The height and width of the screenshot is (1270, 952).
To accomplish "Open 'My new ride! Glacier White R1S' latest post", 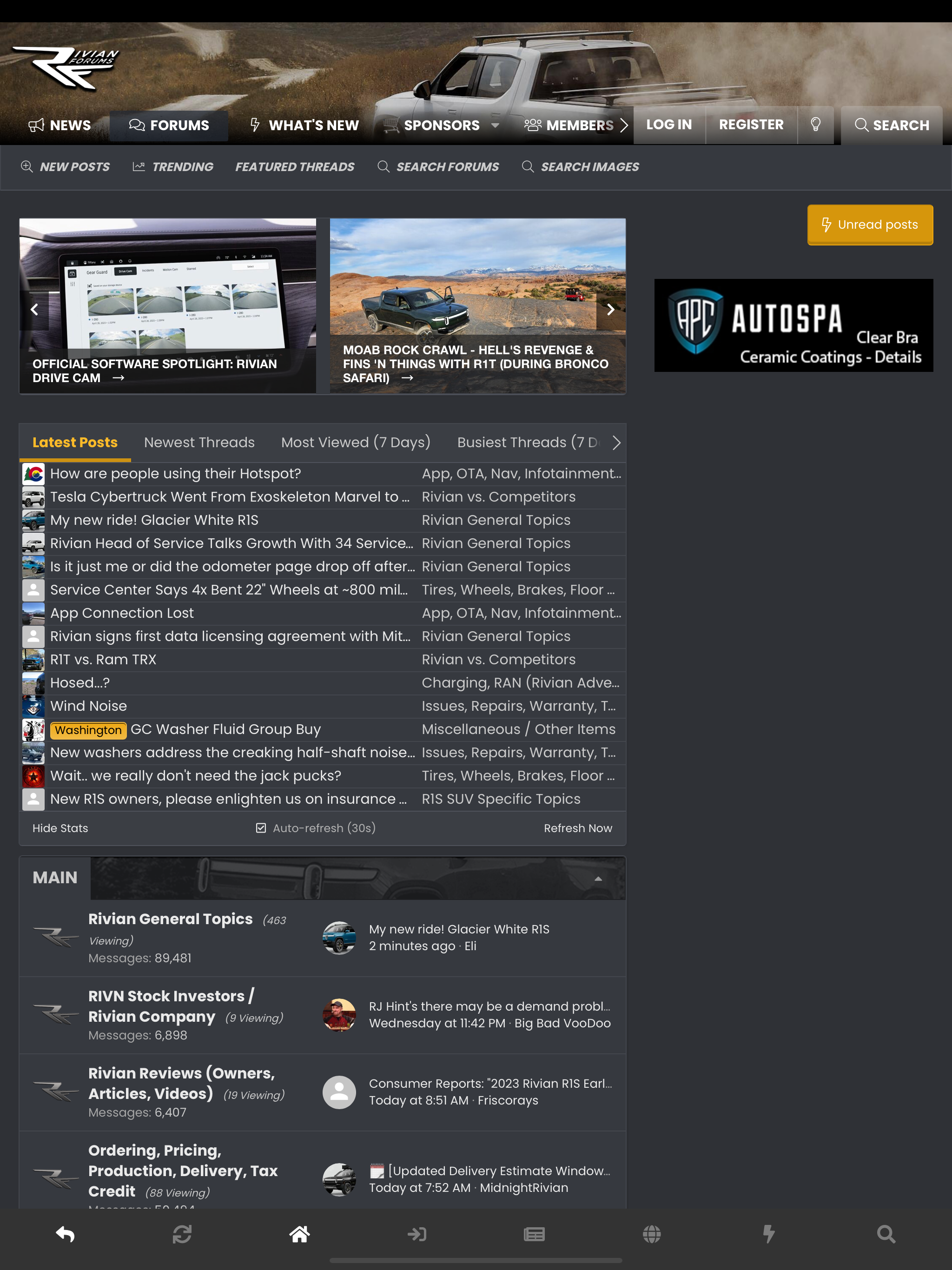I will click(x=459, y=930).
